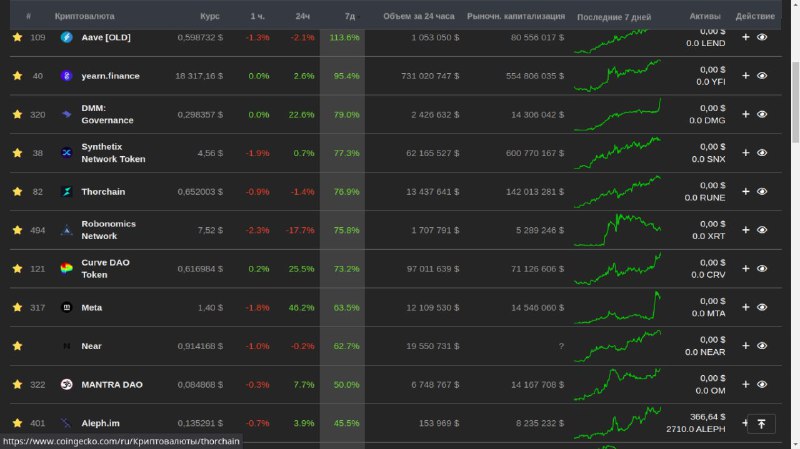Click the eye icon in Synthetix row
Screen dimensions: 800x449
[x=762, y=153]
